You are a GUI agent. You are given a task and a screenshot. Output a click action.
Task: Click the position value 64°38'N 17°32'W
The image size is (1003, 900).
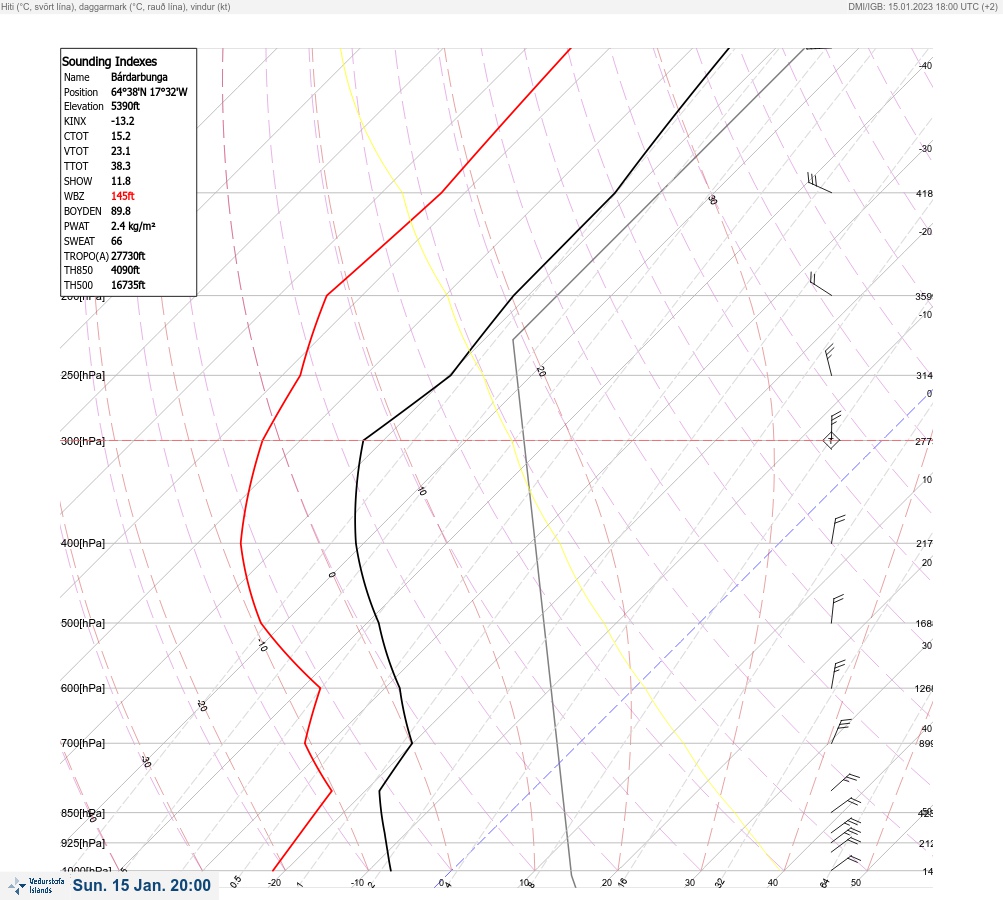click(x=149, y=92)
